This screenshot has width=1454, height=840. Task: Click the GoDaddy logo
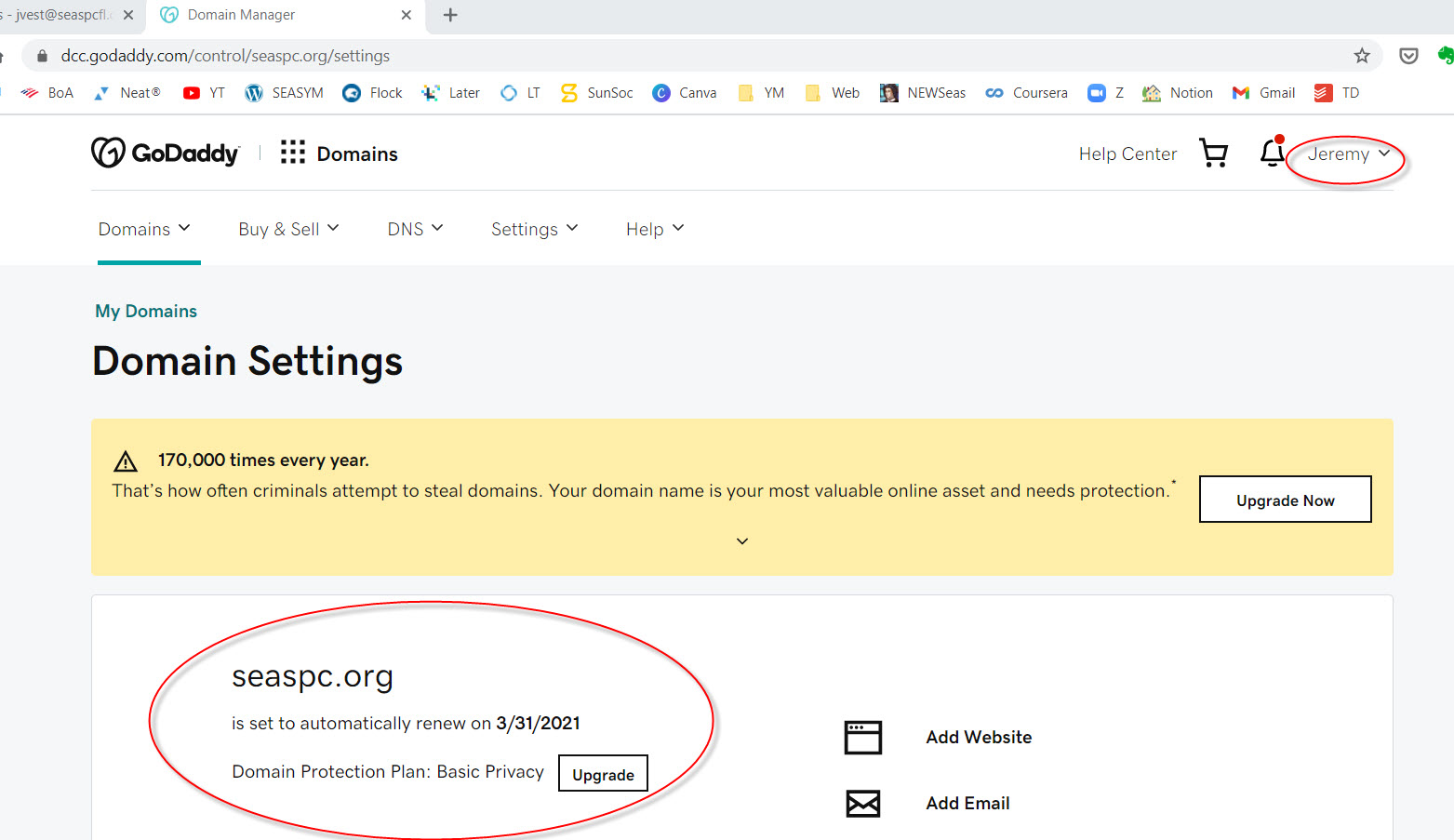click(x=166, y=153)
